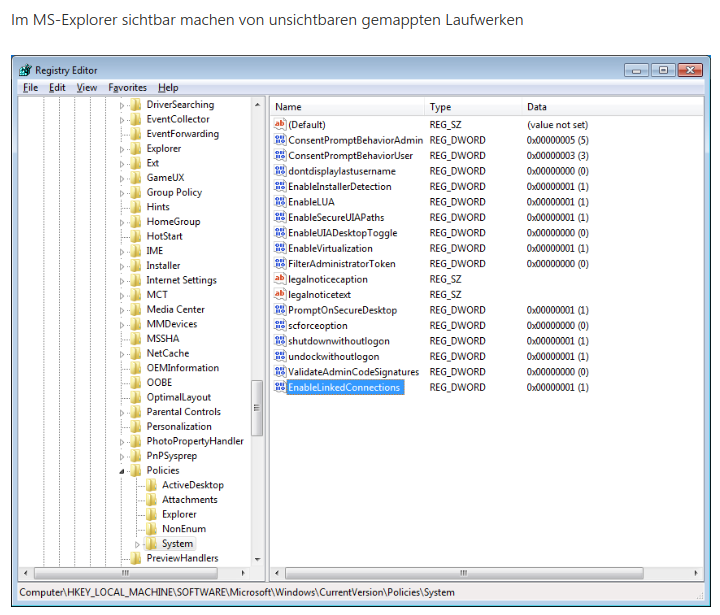This screenshot has height=615, width=720.
Task: Click the DWORD icon beside PromptOnSecureDesktop
Action: pyautogui.click(x=280, y=310)
